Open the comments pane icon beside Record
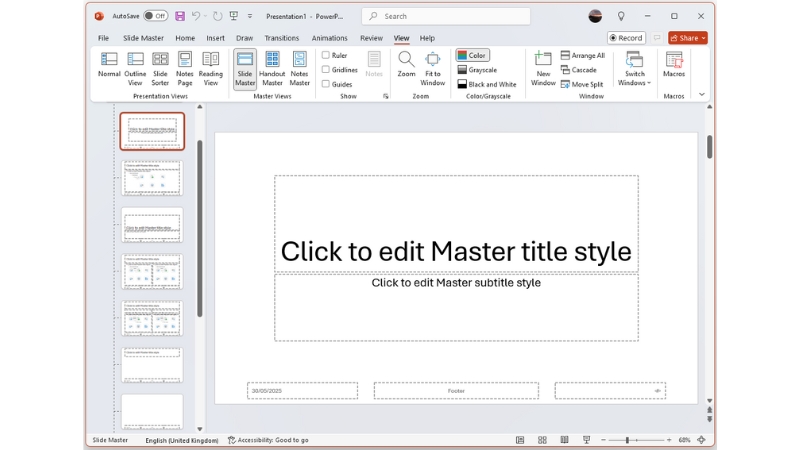800x450 pixels. pos(657,38)
